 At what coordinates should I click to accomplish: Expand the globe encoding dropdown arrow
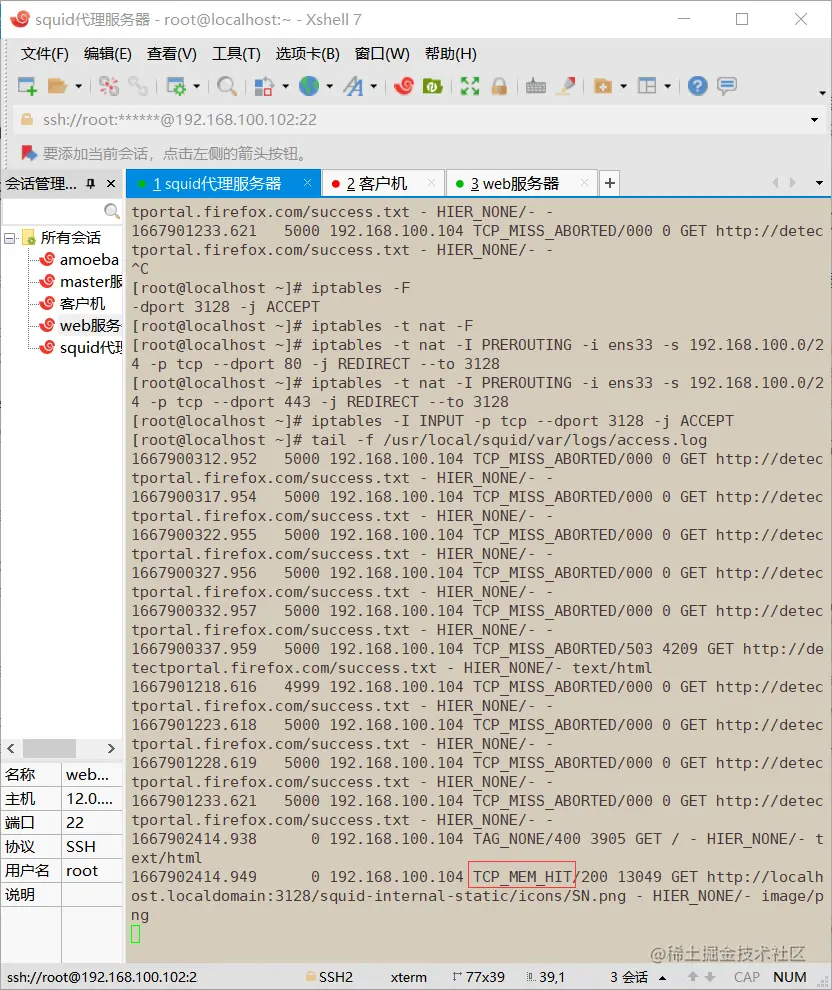tap(330, 86)
